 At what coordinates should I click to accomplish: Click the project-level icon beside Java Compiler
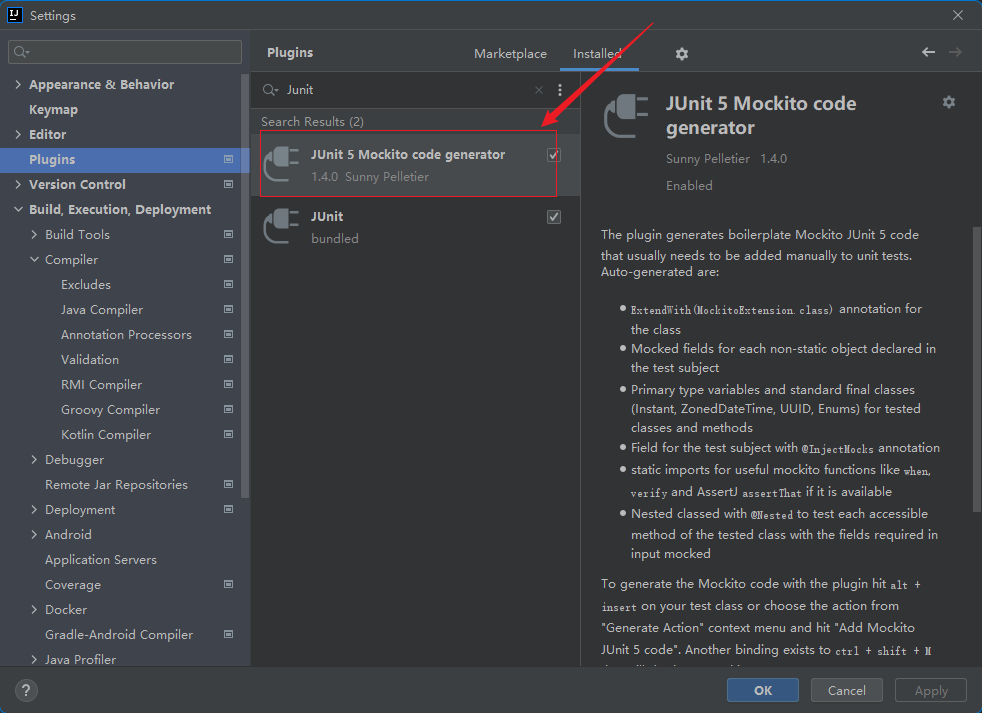229,310
